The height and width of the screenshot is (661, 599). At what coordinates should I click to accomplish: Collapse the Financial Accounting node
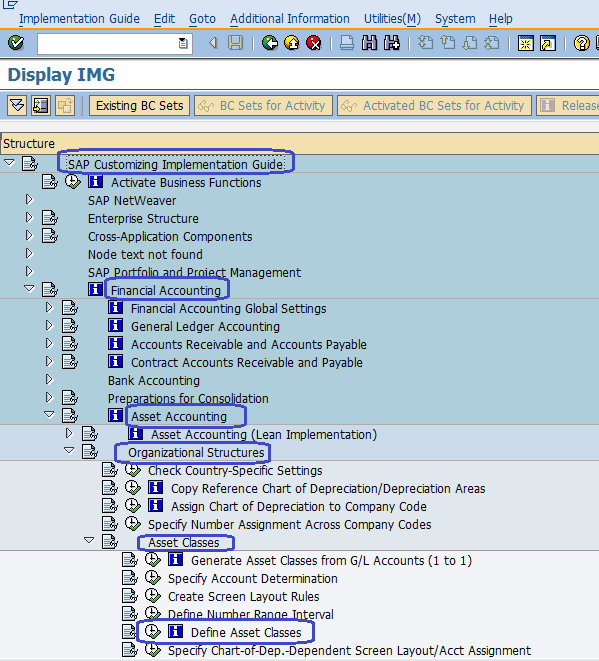pyautogui.click(x=29, y=289)
